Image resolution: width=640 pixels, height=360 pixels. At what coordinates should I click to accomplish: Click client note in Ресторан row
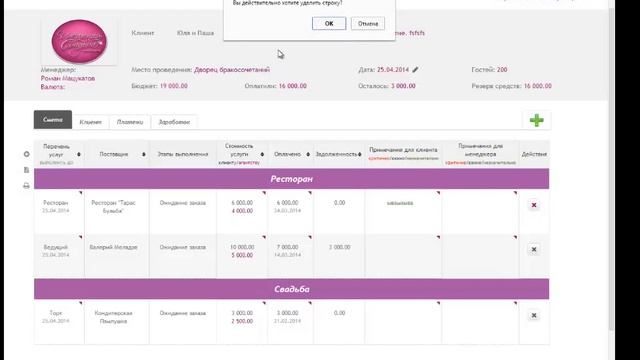400,203
